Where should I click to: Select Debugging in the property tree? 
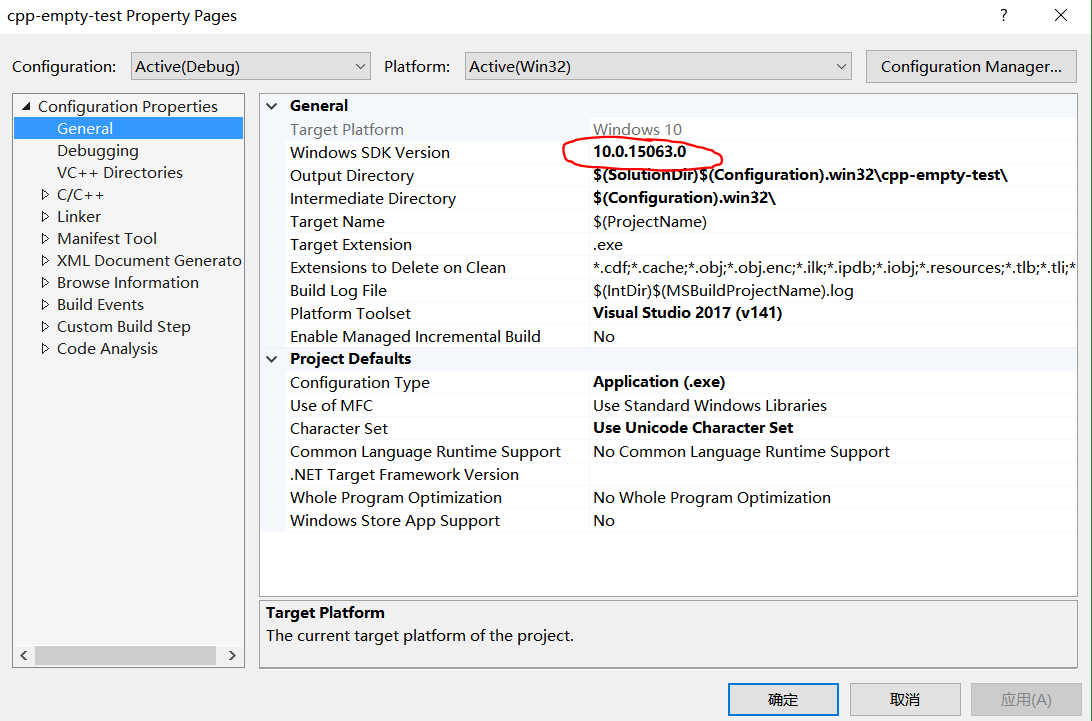click(x=98, y=151)
